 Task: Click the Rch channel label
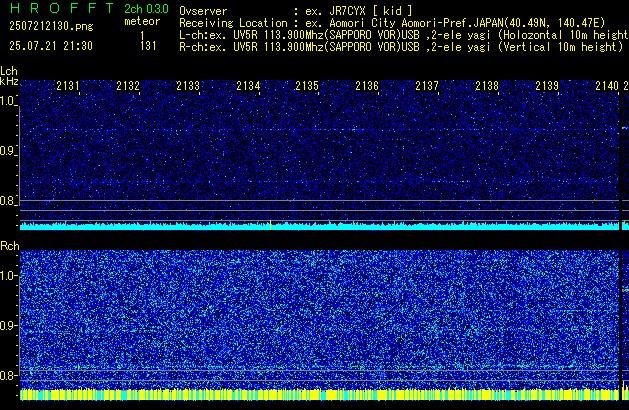coord(10,246)
